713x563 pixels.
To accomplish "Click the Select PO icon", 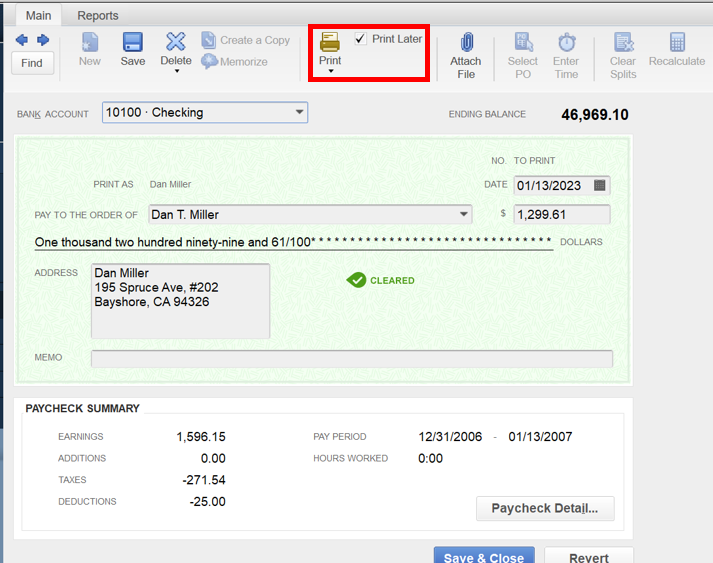I will pos(523,42).
